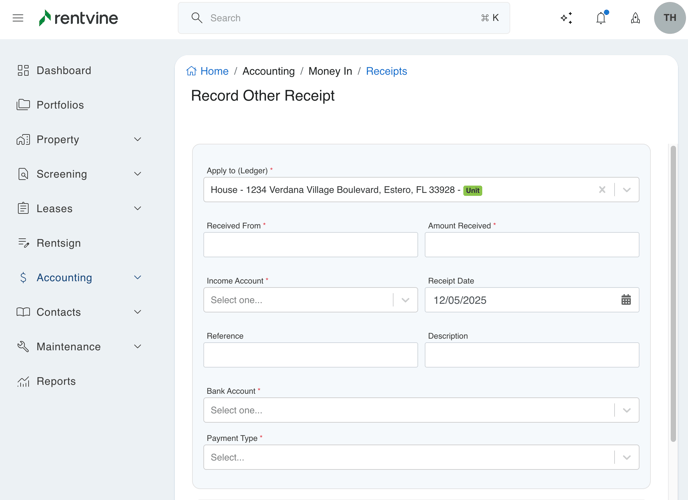Viewport: 688px width, 500px height.
Task: Open the notifications bell
Action: (x=601, y=18)
